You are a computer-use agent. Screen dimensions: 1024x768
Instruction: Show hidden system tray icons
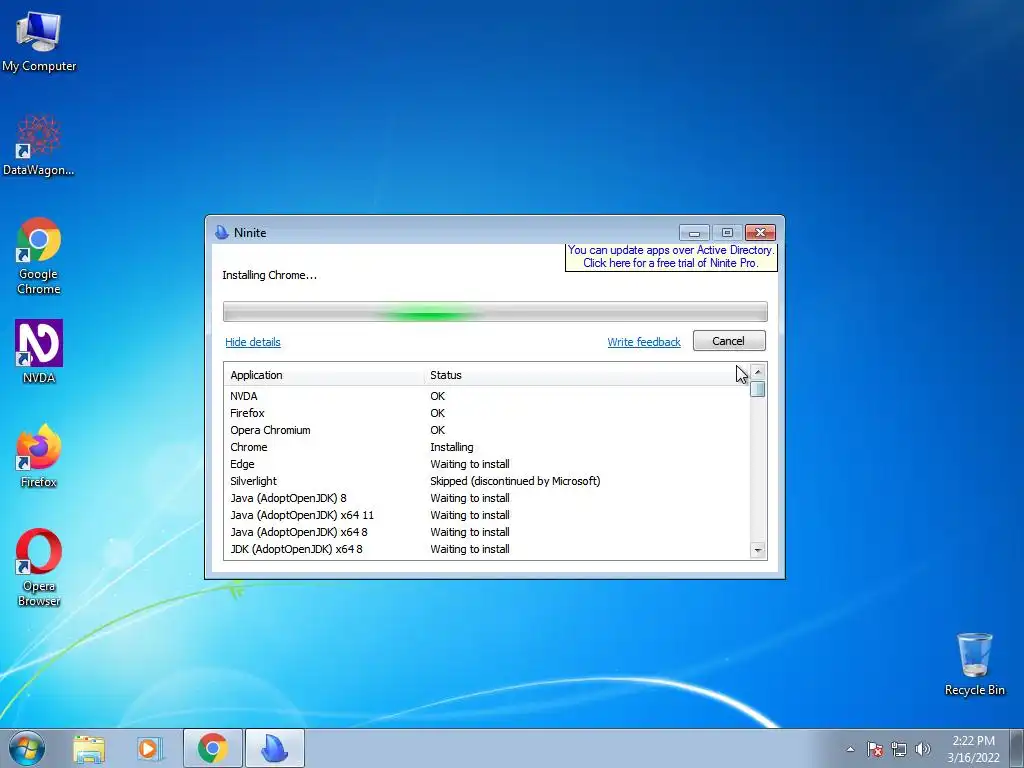(850, 749)
